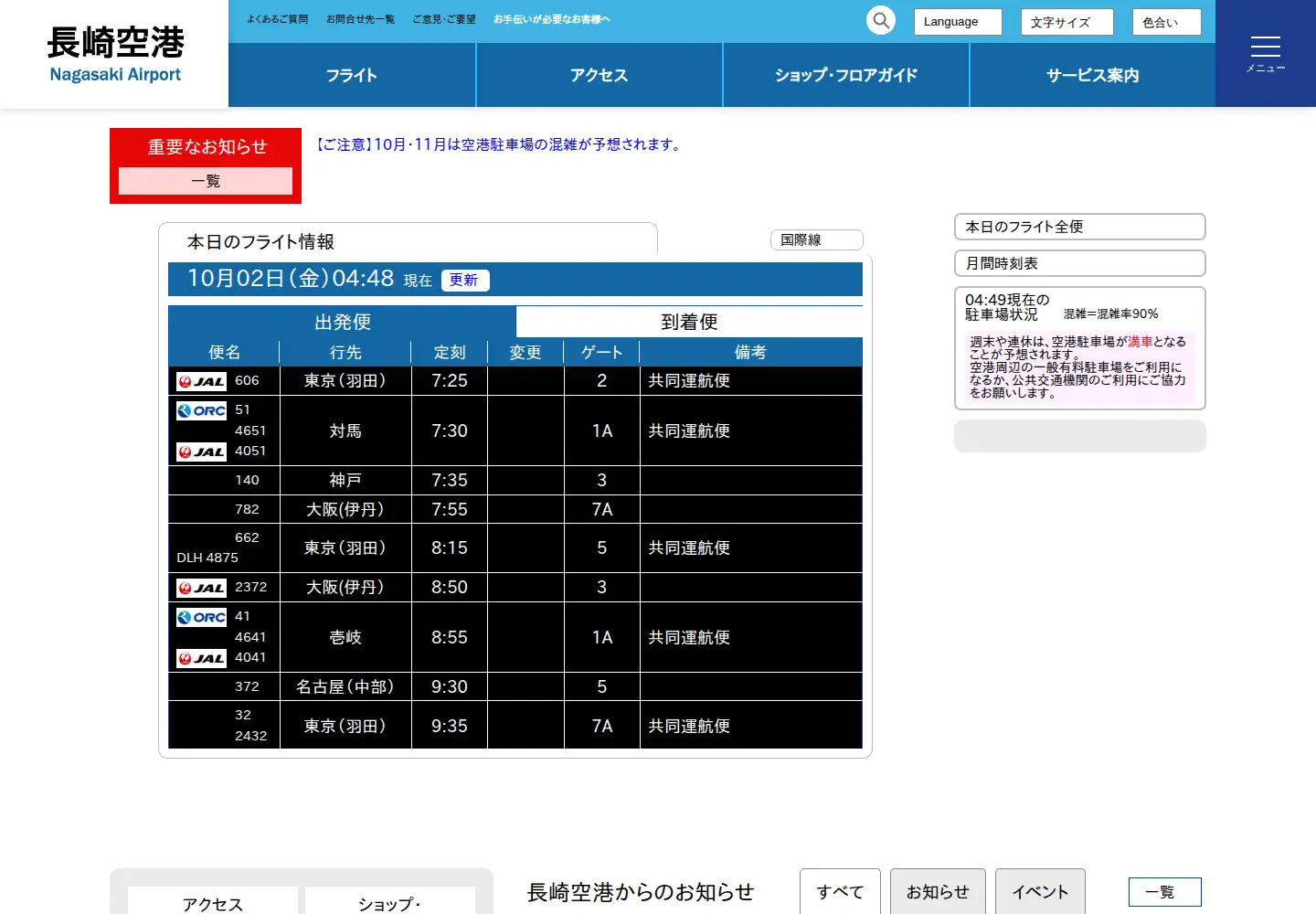1316x914 pixels.
Task: Open お手伝いが必要なお客様へ link
Action: pyautogui.click(x=552, y=19)
